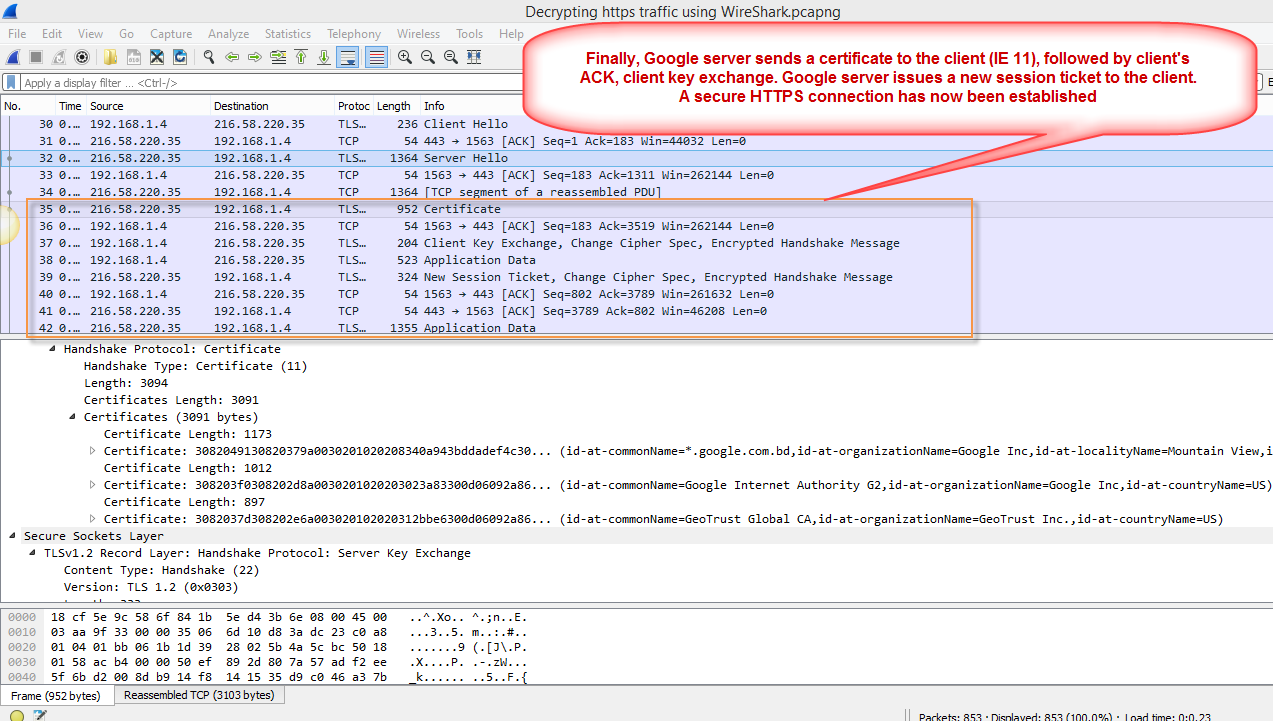Viewport: 1273px width, 721px height.
Task: Go forward in packet history arrow
Action: (x=255, y=57)
